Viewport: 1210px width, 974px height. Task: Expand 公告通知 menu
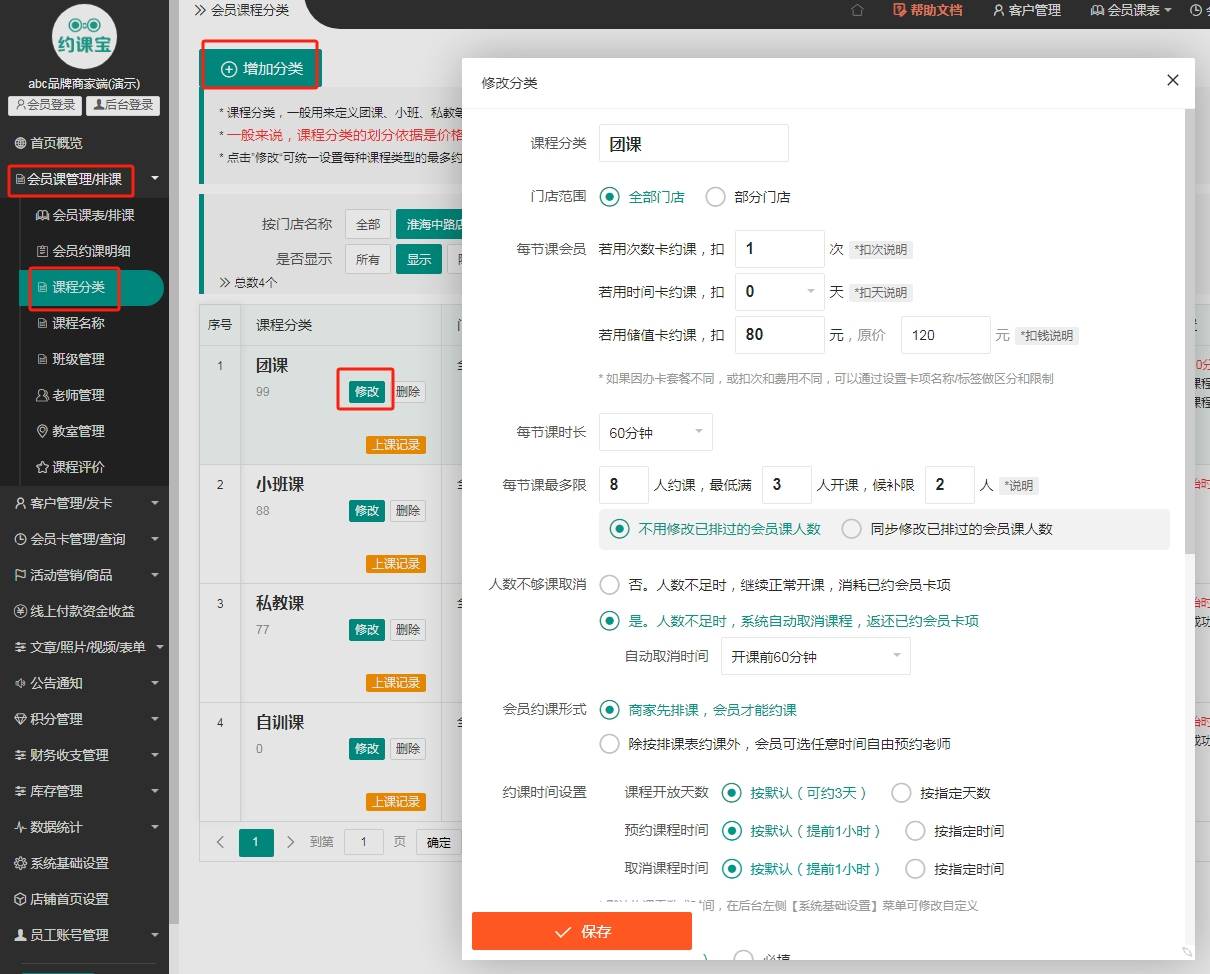84,683
